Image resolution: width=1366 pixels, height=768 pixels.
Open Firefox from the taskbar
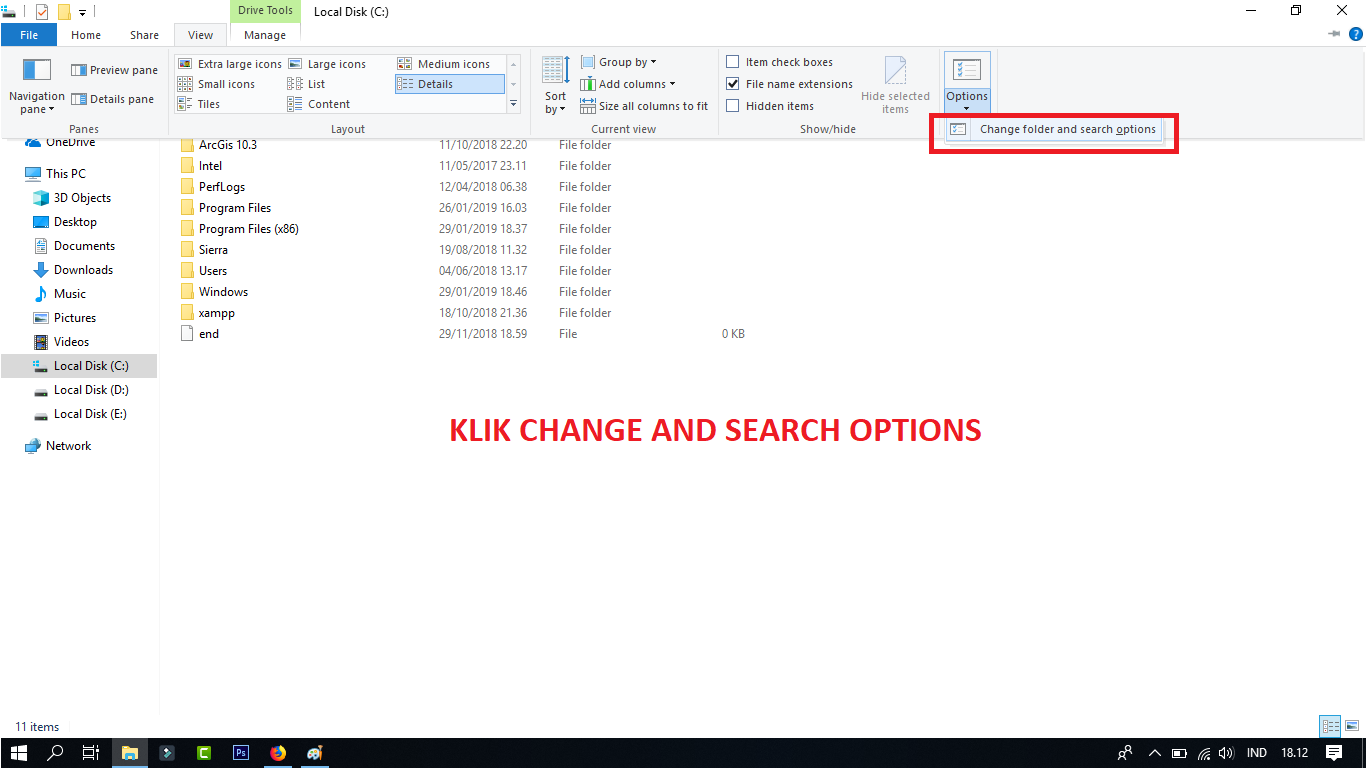coord(277,753)
